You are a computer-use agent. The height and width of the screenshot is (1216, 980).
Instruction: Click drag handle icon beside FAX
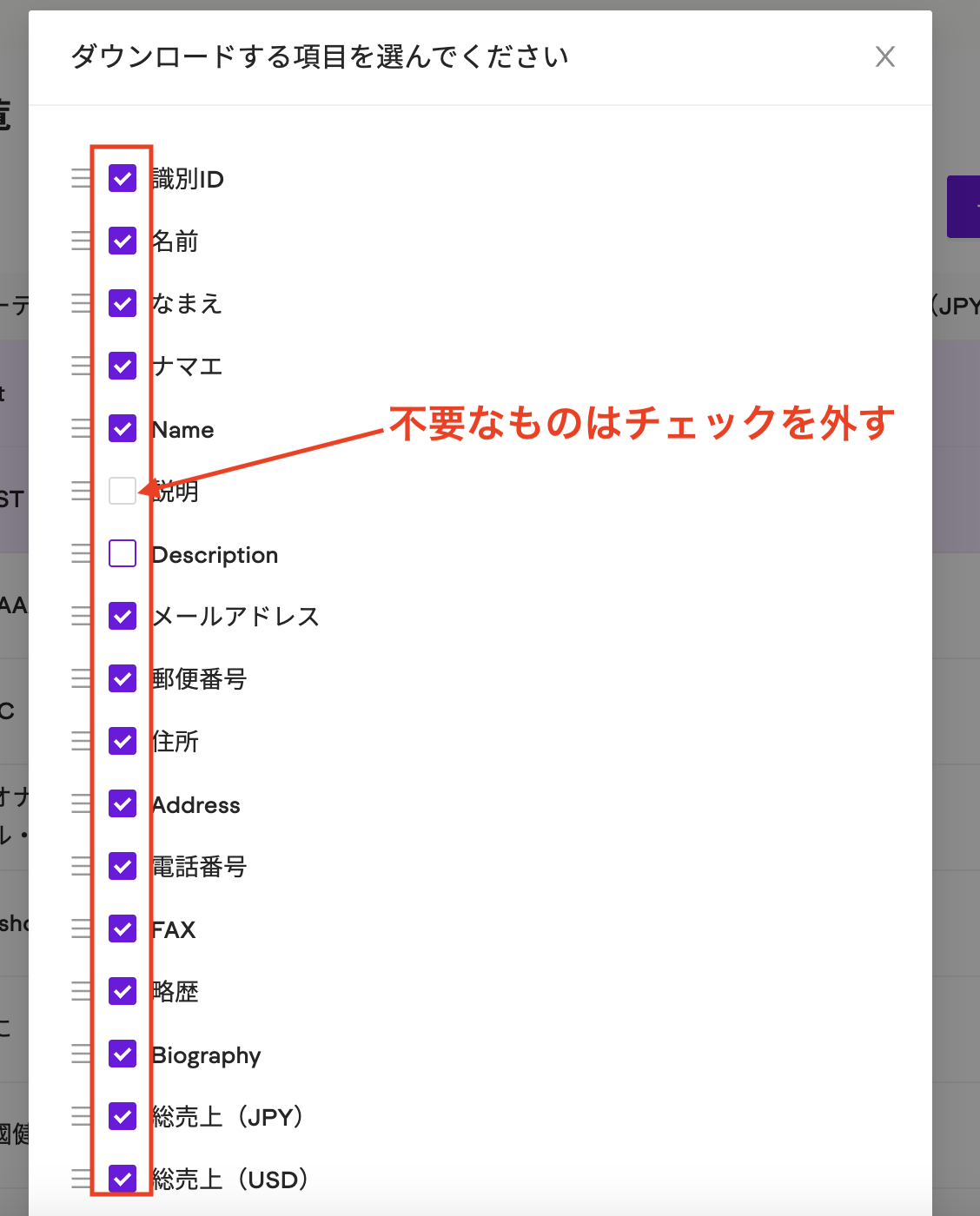point(81,929)
